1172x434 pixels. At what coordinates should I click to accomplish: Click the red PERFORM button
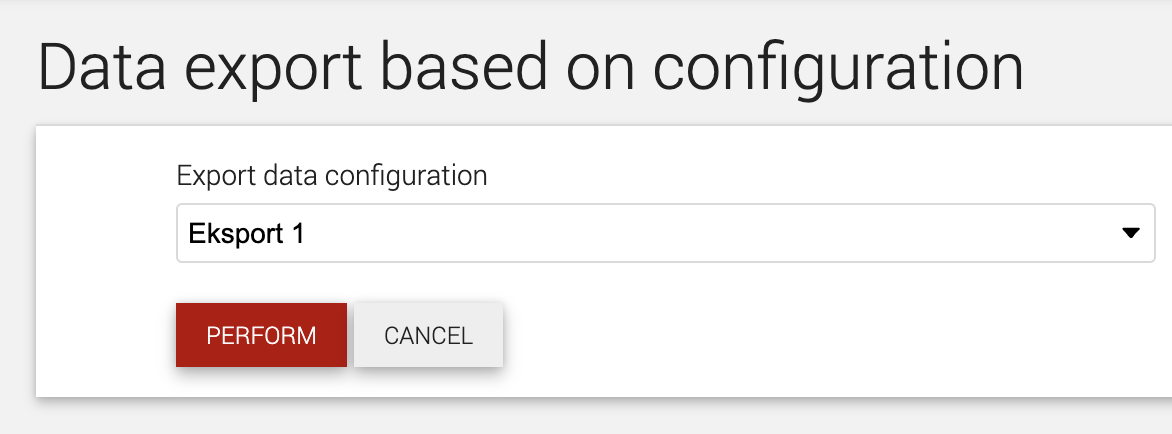[x=262, y=335]
